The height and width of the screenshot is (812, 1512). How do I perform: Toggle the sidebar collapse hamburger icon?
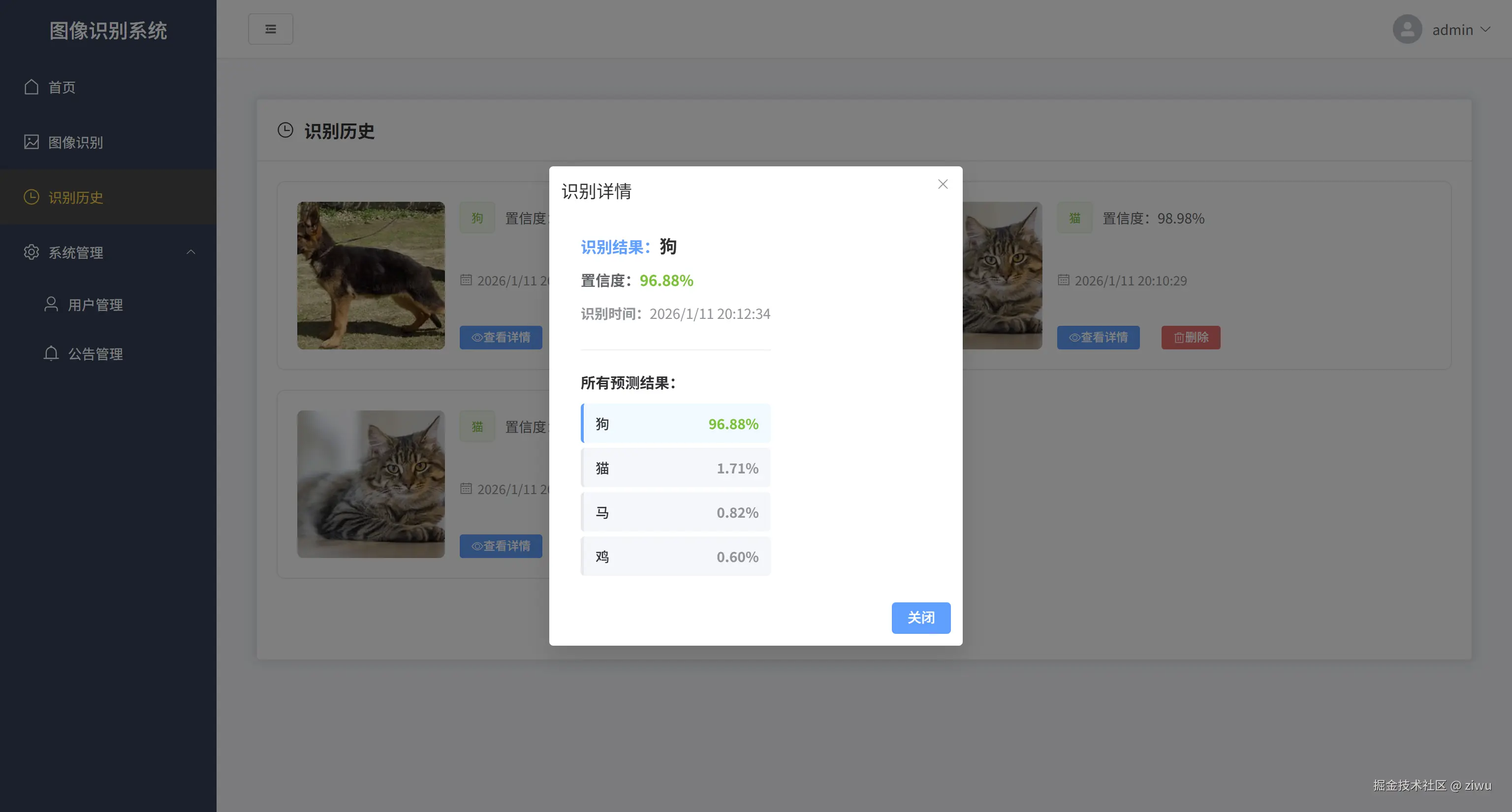pos(271,28)
